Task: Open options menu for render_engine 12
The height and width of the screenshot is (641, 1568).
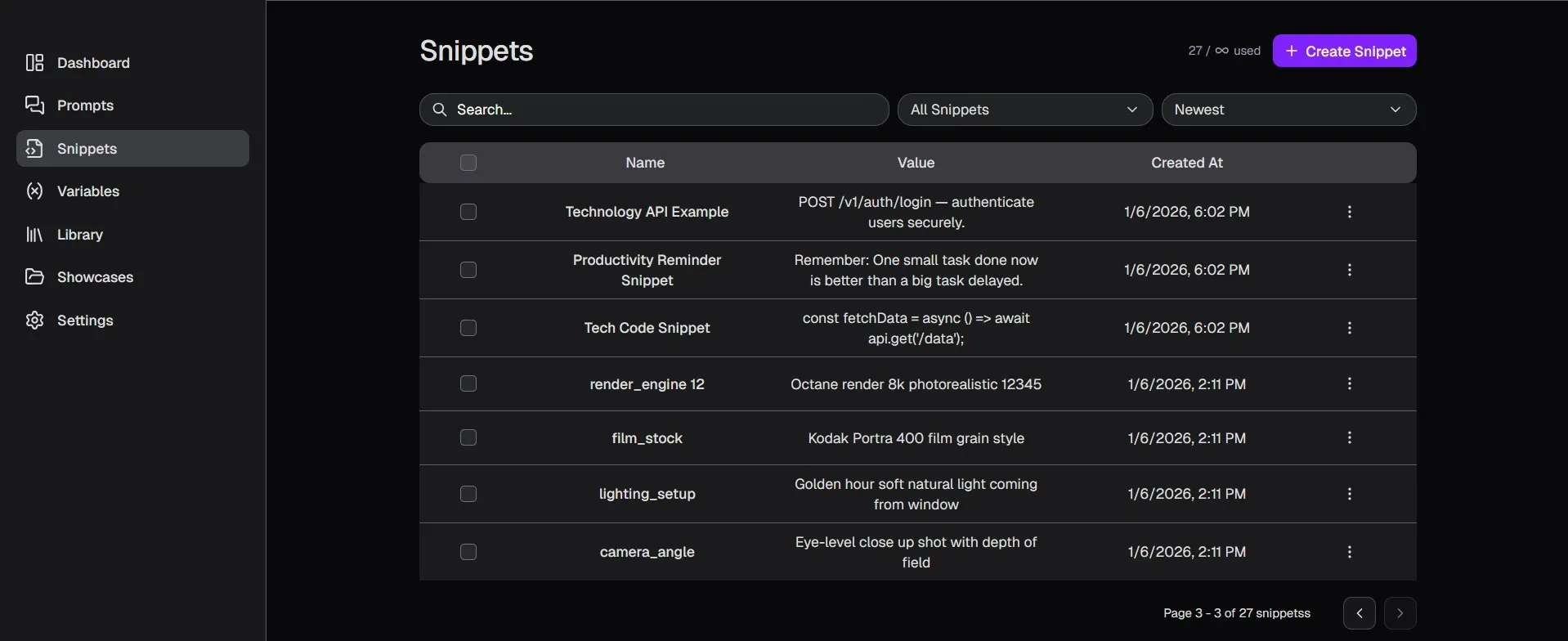Action: (1350, 383)
